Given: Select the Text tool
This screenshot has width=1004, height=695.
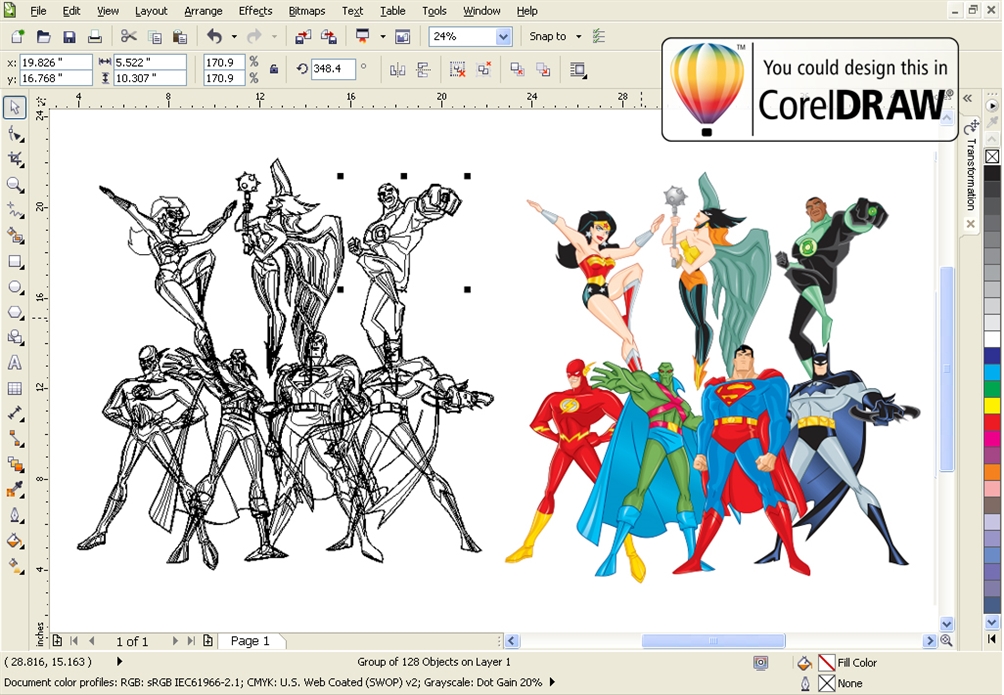Looking at the screenshot, I should tap(14, 363).
